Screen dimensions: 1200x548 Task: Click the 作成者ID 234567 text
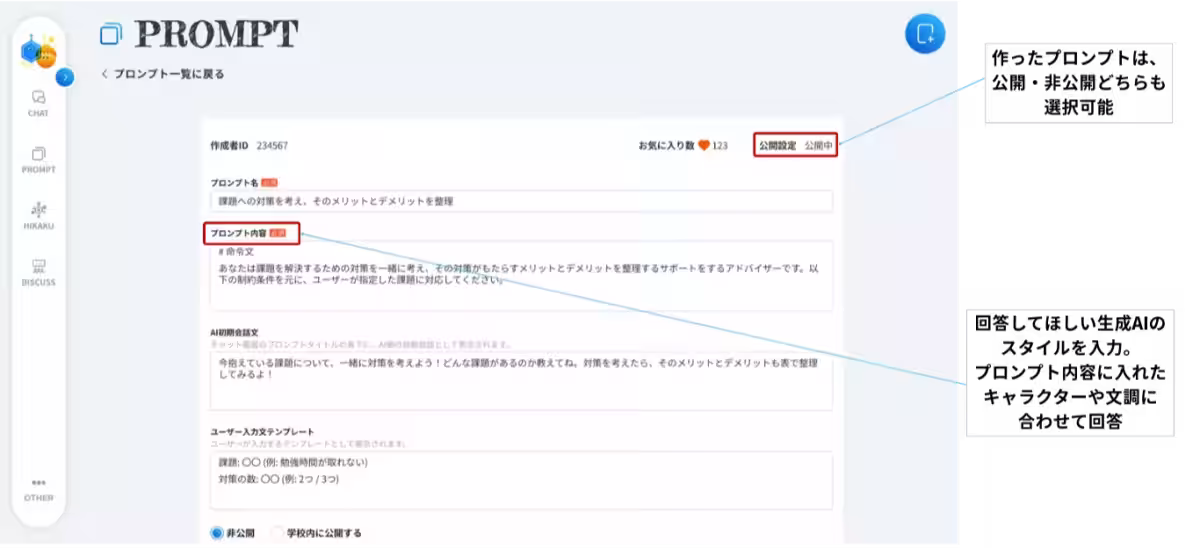(249, 146)
